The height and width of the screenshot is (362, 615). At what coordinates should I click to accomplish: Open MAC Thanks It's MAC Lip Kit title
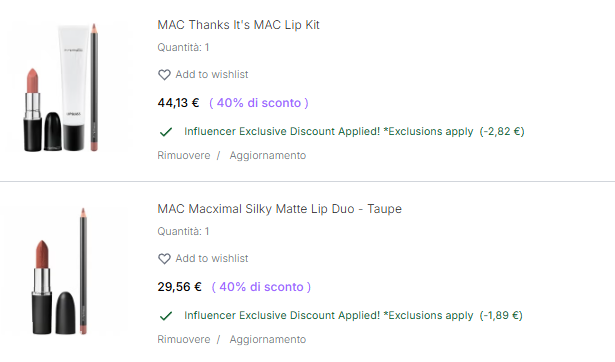point(238,25)
